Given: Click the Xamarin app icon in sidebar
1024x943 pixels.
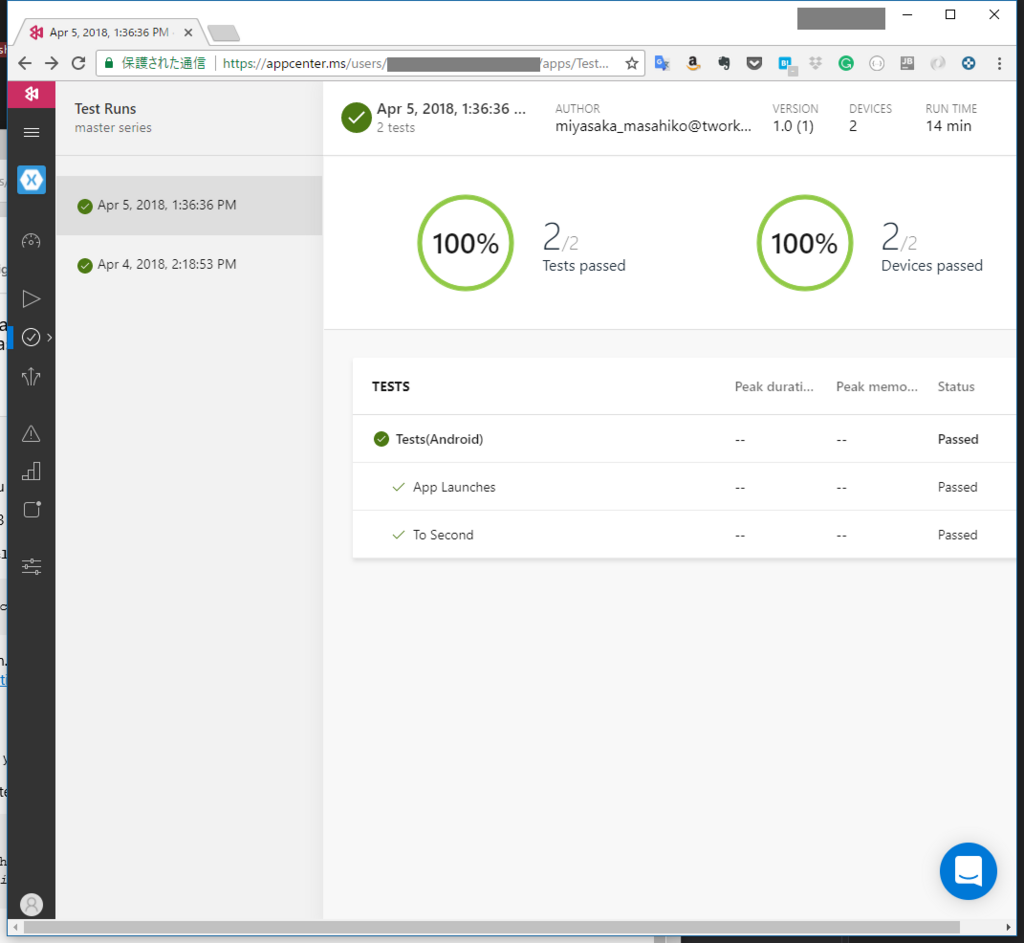Looking at the screenshot, I should pos(31,180).
